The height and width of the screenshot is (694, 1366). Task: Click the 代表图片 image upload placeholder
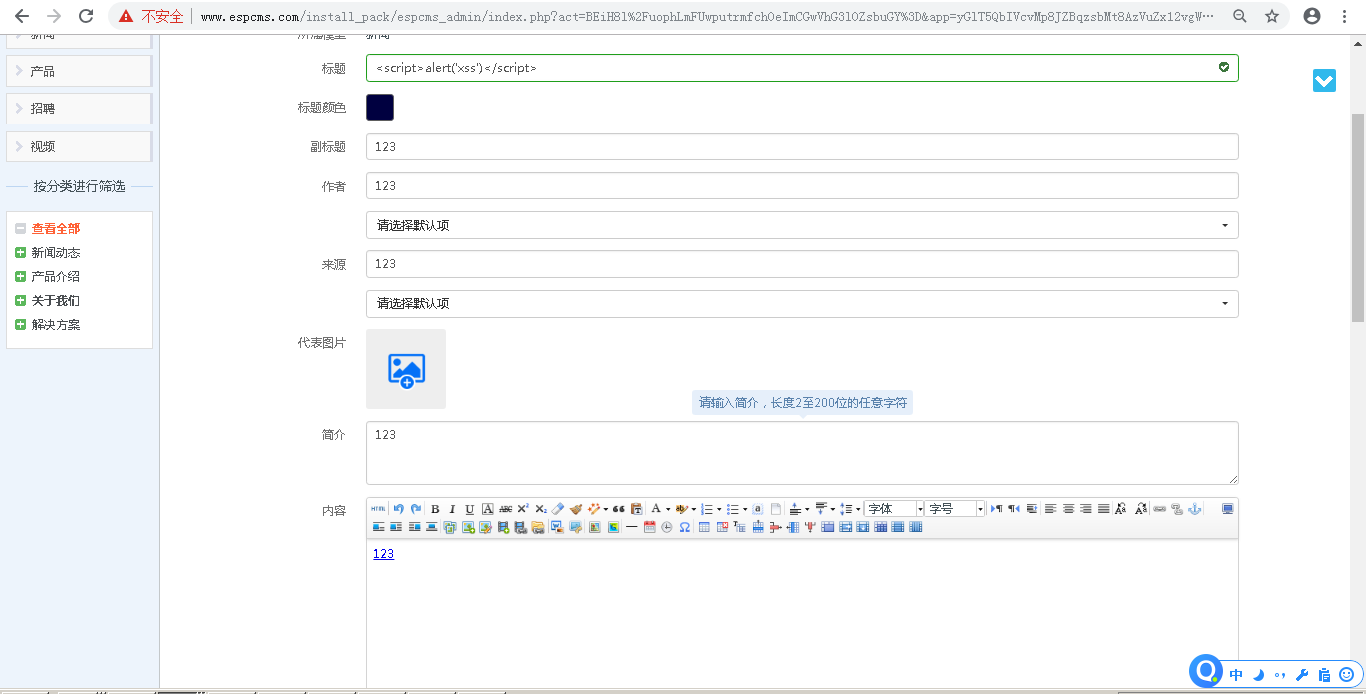point(405,369)
